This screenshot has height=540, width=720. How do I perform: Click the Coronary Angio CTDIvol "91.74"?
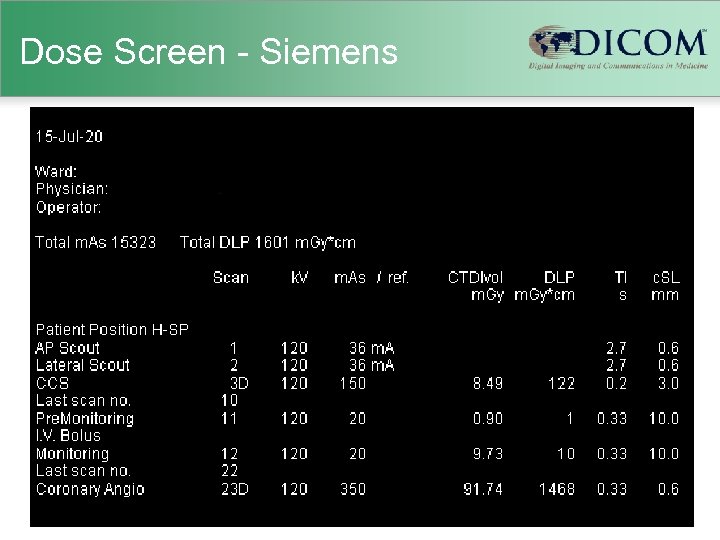click(x=483, y=489)
